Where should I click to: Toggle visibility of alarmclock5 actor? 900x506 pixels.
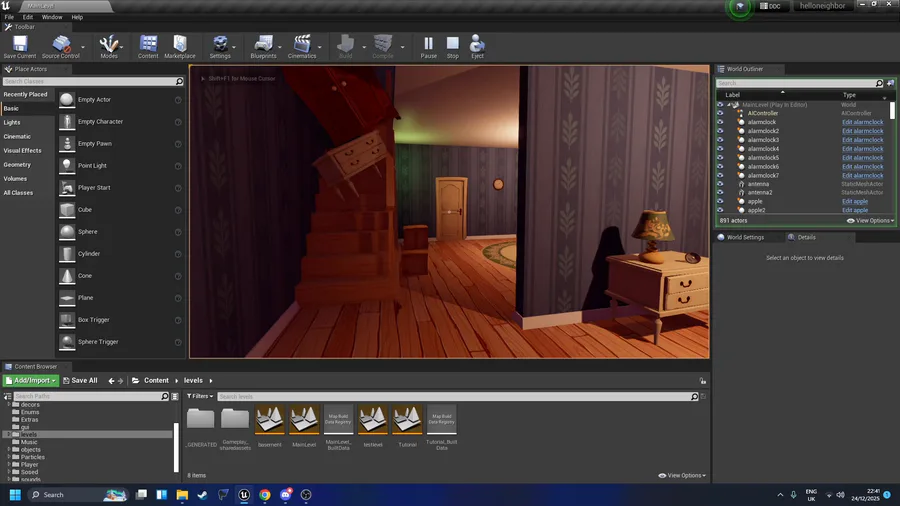pyautogui.click(x=720, y=158)
